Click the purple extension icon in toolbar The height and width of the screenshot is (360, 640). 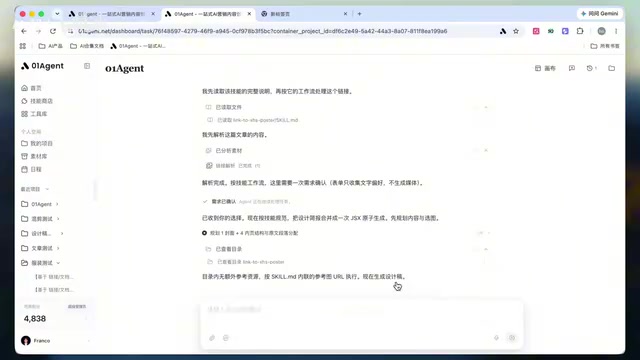pos(565,31)
